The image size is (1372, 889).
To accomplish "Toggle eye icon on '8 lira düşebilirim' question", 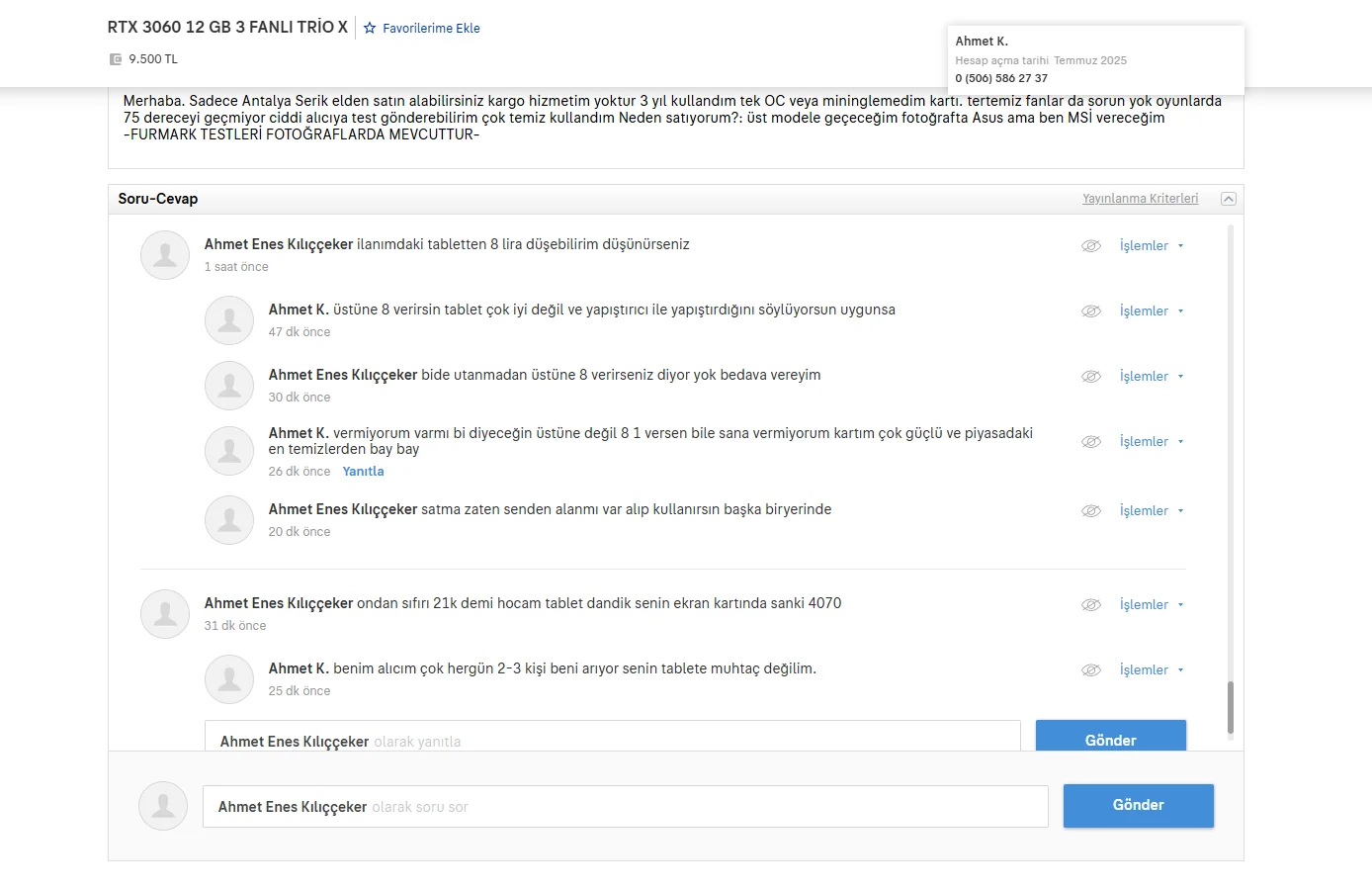I will click(x=1091, y=246).
